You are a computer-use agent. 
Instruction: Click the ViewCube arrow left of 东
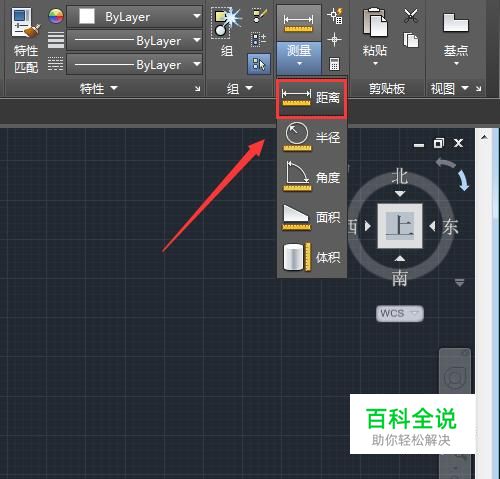[432, 226]
